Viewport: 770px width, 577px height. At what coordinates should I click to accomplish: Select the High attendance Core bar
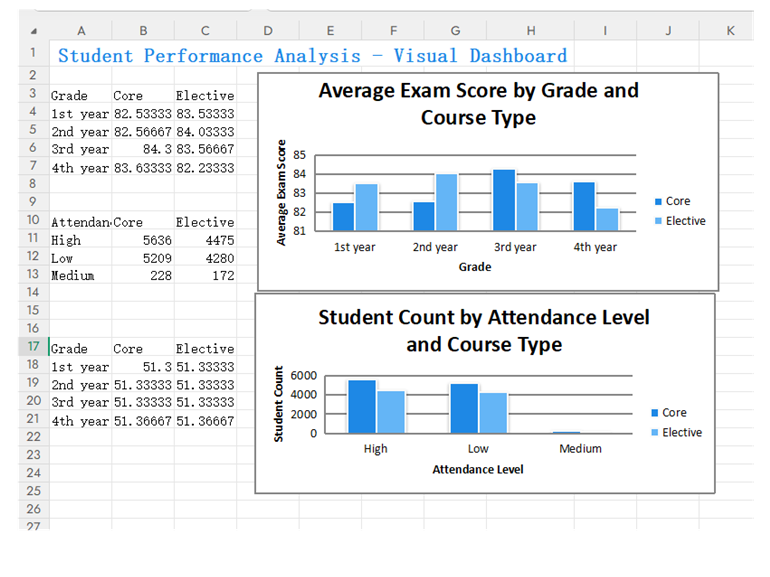(x=362, y=407)
